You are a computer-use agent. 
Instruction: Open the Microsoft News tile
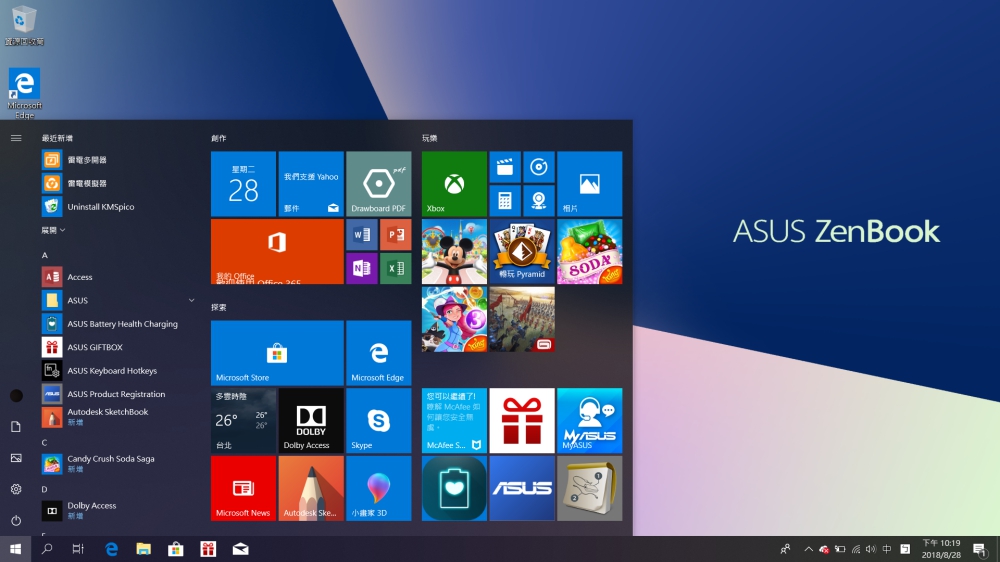244,488
